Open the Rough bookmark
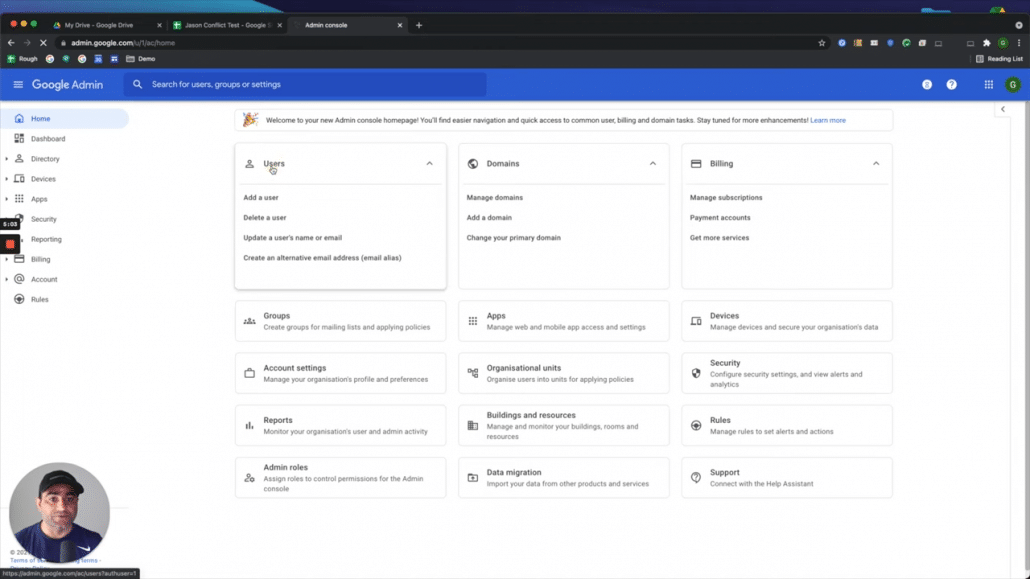 point(22,58)
